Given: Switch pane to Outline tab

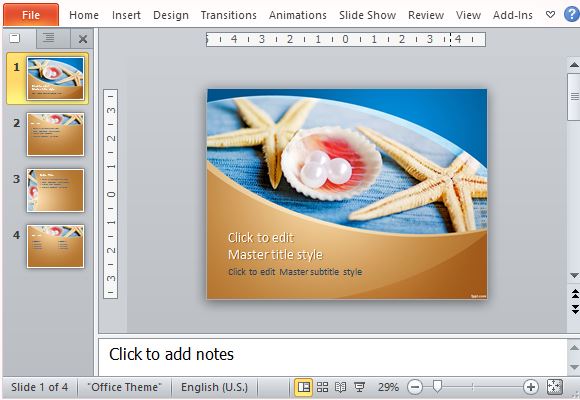Looking at the screenshot, I should click(48, 38).
